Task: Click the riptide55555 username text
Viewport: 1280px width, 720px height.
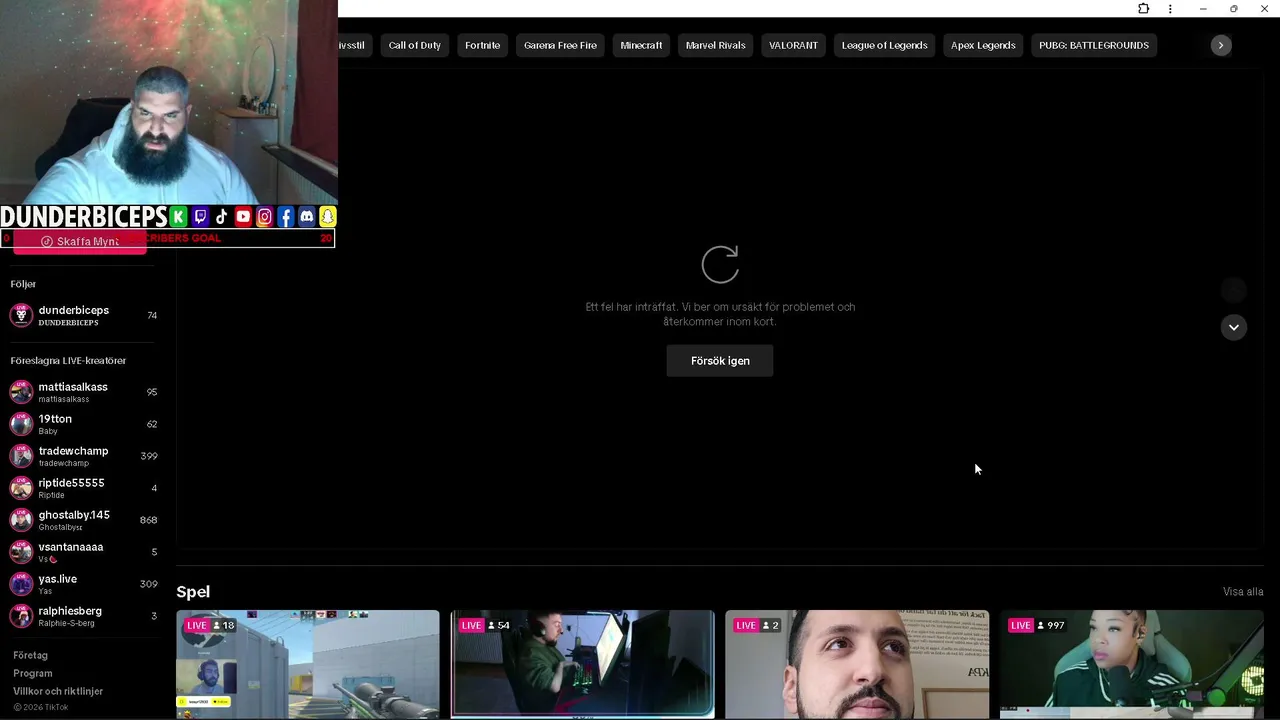Action: [71, 483]
